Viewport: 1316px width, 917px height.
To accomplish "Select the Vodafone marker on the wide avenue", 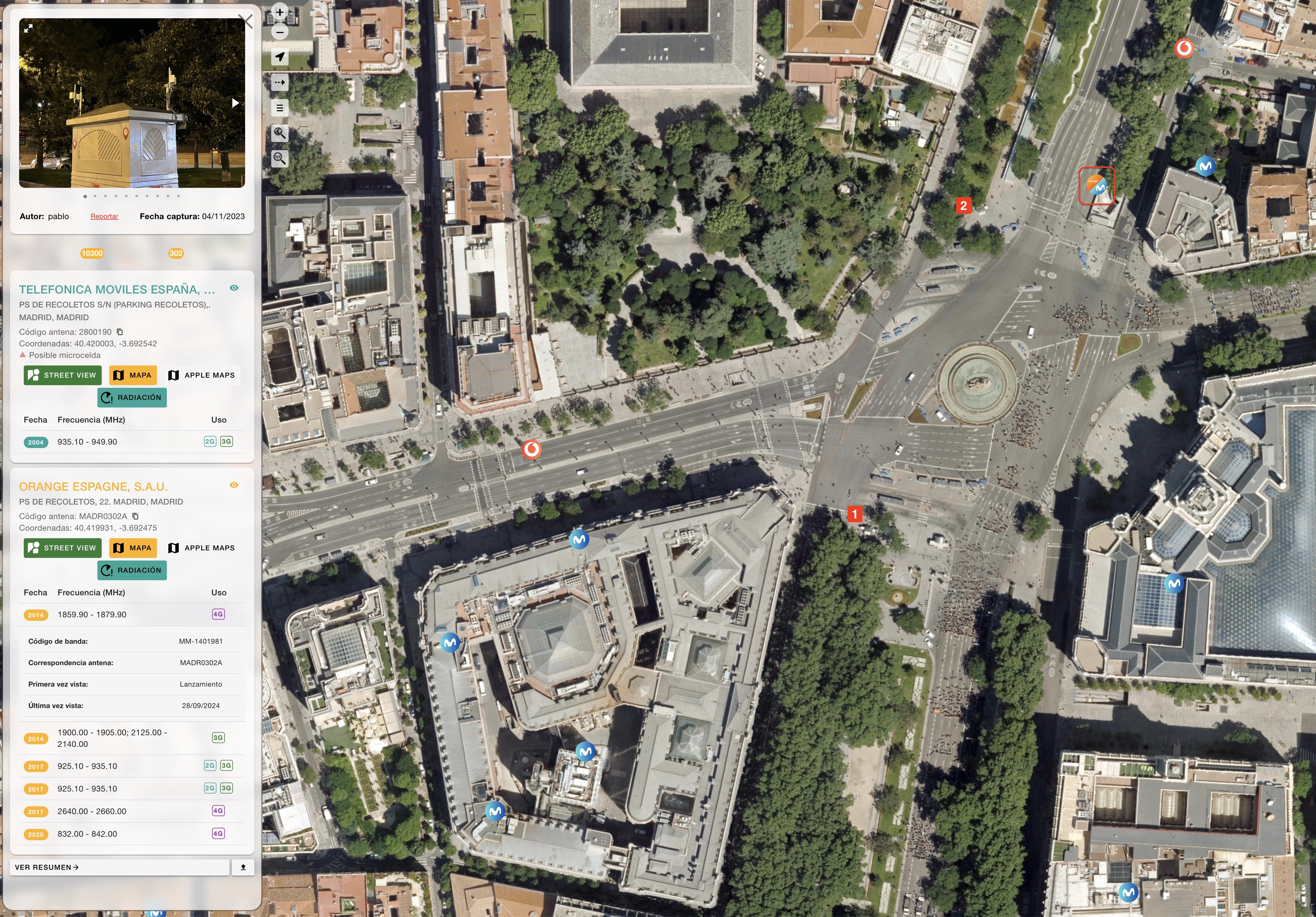I will click(531, 449).
